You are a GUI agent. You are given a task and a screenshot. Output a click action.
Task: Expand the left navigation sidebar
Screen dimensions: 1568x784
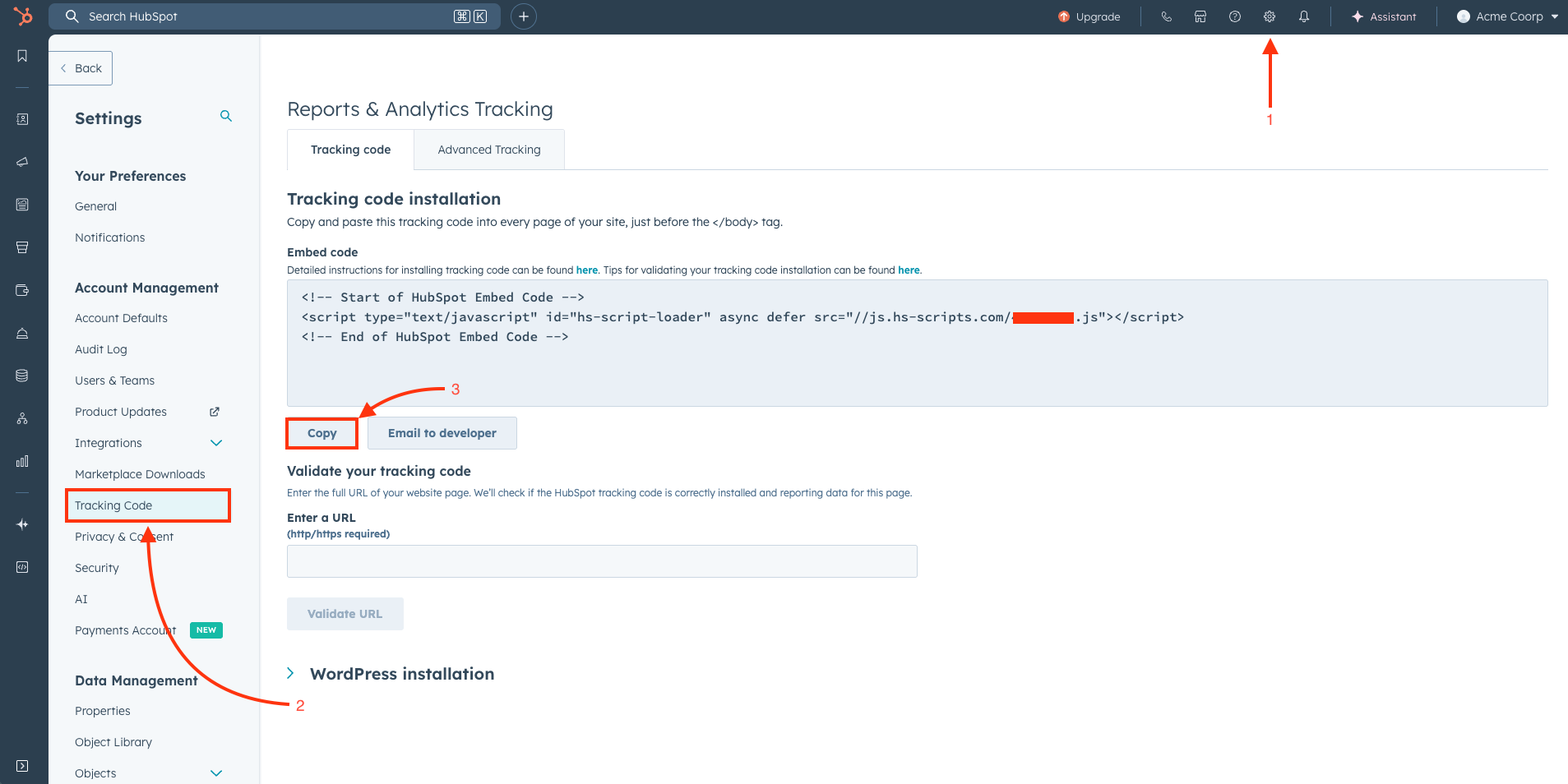22,766
